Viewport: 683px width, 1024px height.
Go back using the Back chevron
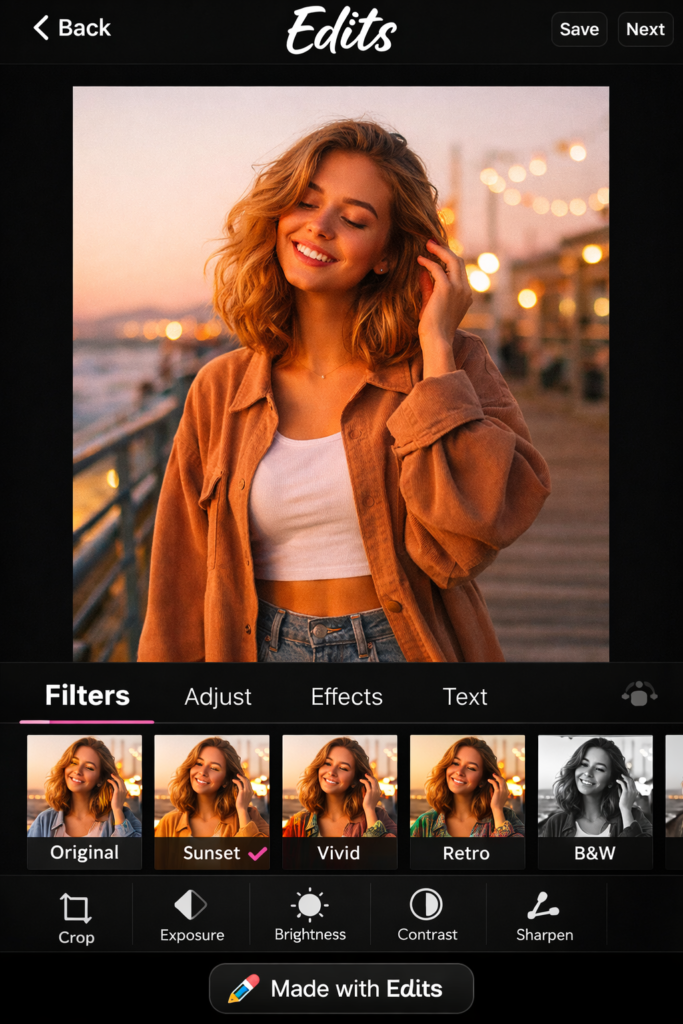point(41,28)
